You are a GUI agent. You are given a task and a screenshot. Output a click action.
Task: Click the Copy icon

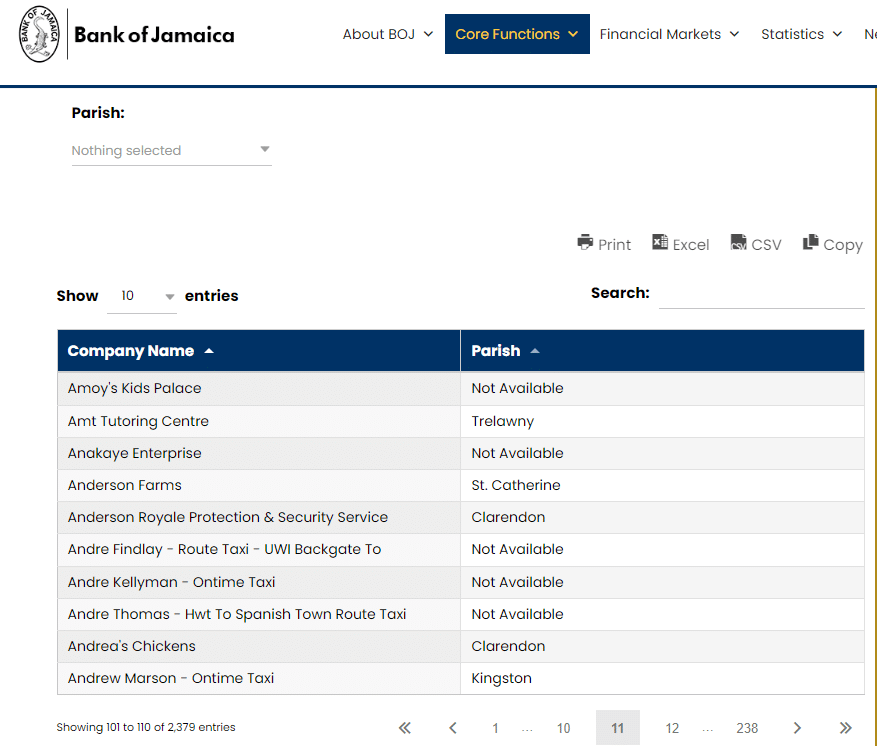click(x=811, y=243)
